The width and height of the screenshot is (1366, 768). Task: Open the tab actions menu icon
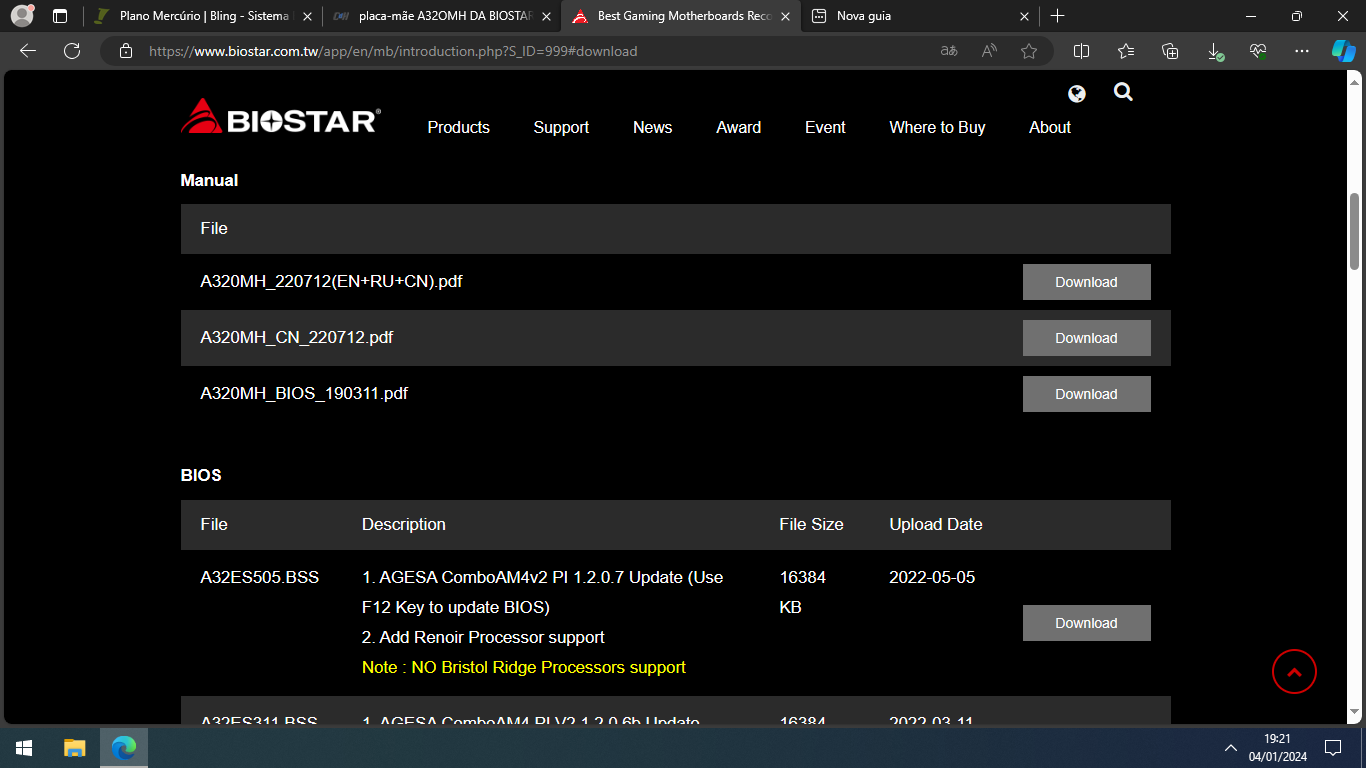tap(60, 16)
